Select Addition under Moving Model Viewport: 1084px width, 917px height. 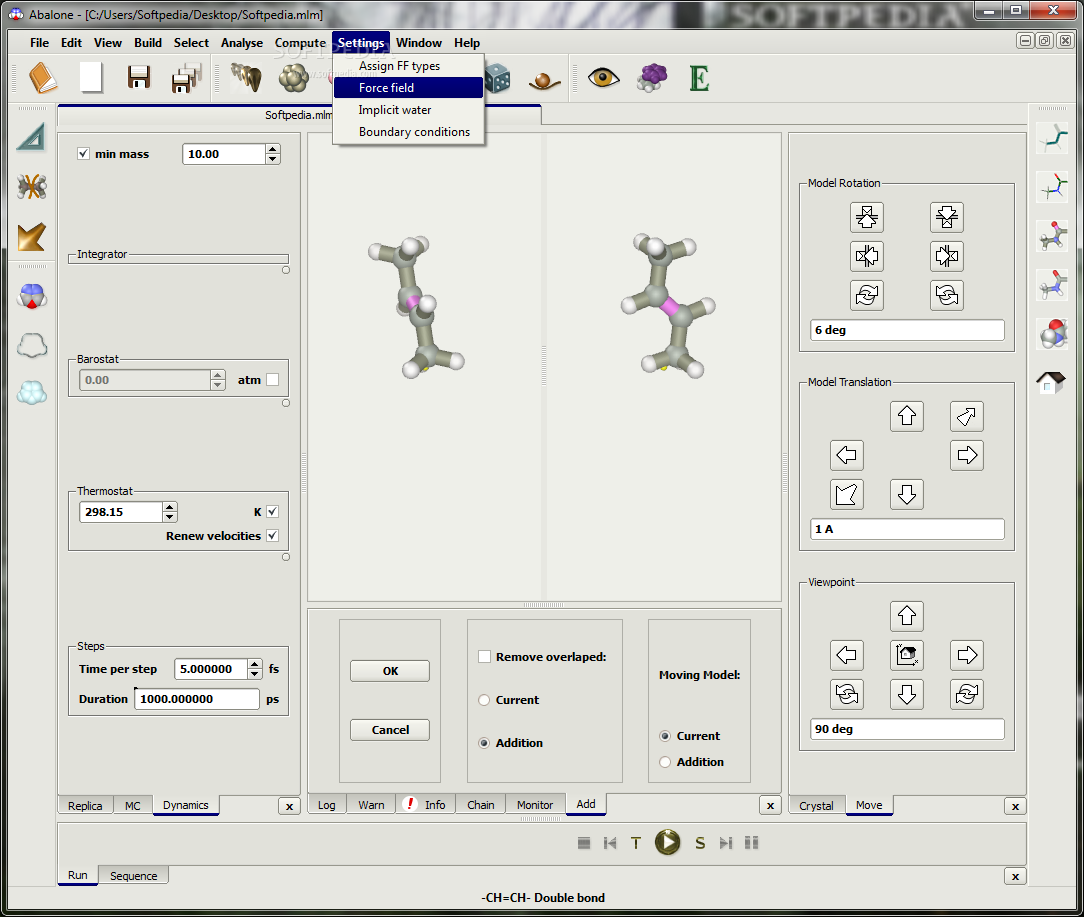tap(665, 761)
